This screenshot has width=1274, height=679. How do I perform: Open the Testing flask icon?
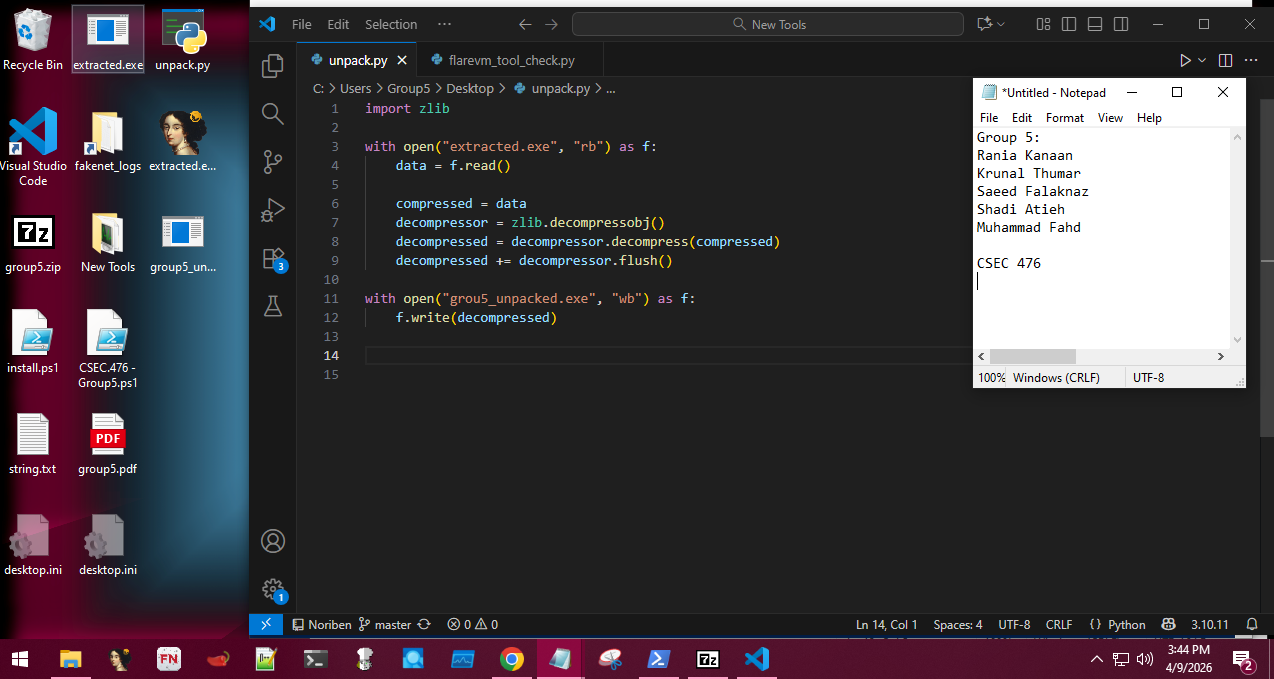tap(272, 307)
